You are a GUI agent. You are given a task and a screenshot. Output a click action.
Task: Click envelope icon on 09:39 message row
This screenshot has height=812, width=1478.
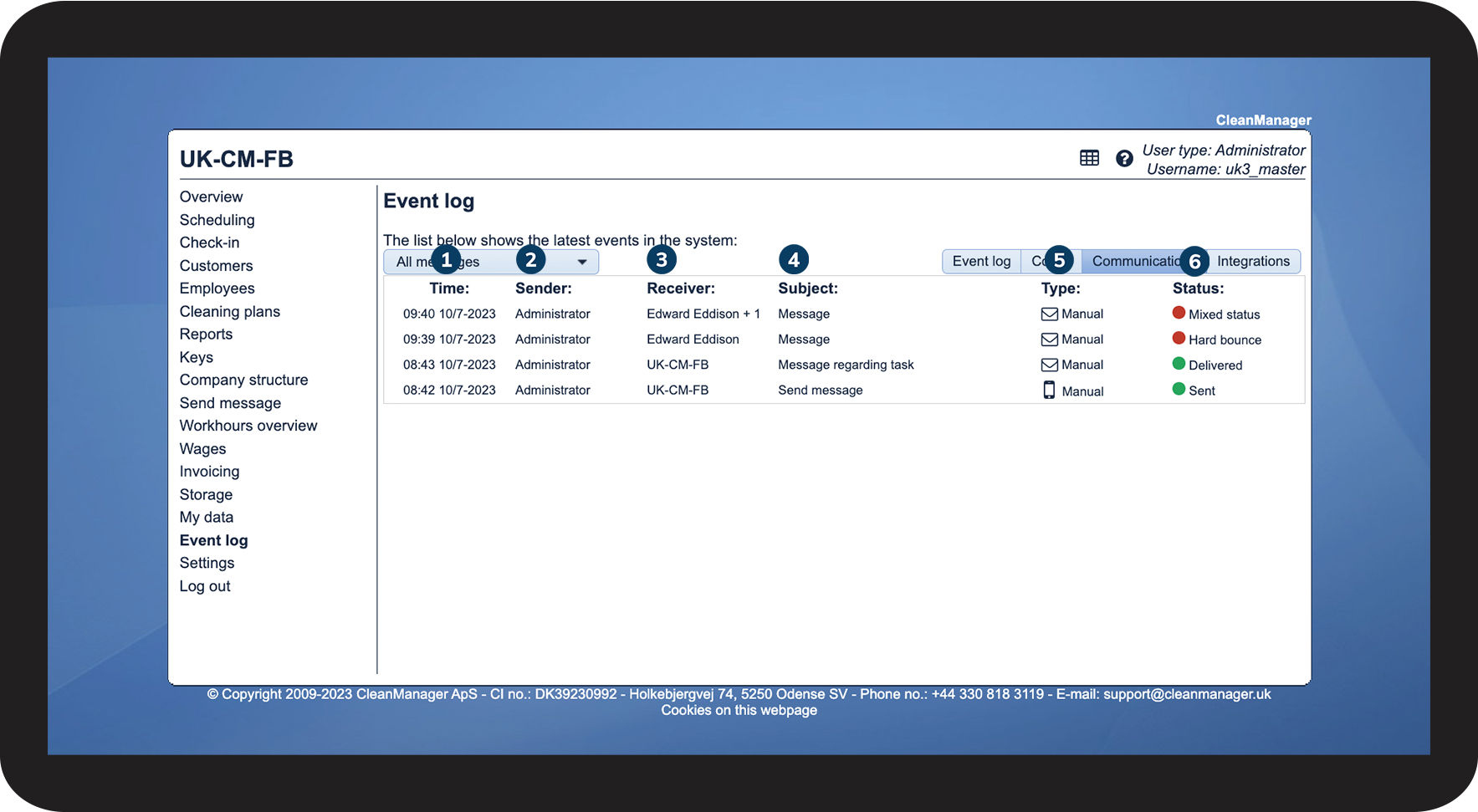(x=1049, y=340)
